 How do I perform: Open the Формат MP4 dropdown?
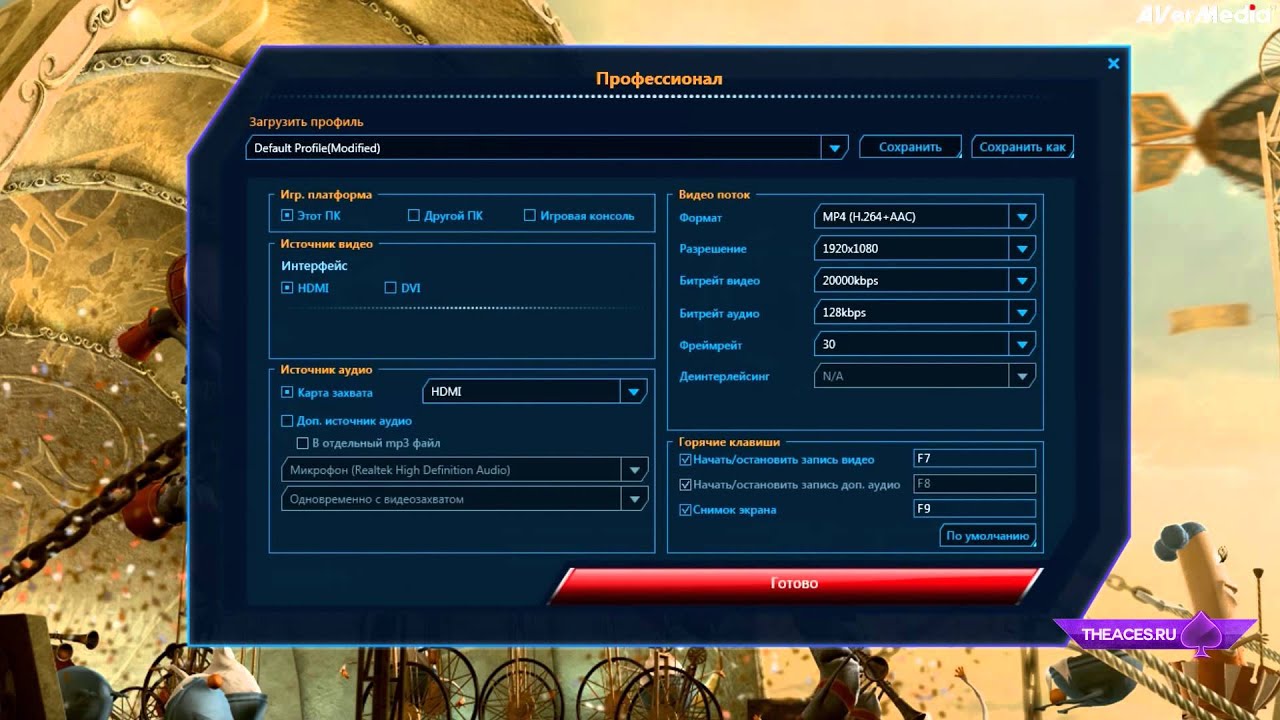pyautogui.click(x=925, y=217)
